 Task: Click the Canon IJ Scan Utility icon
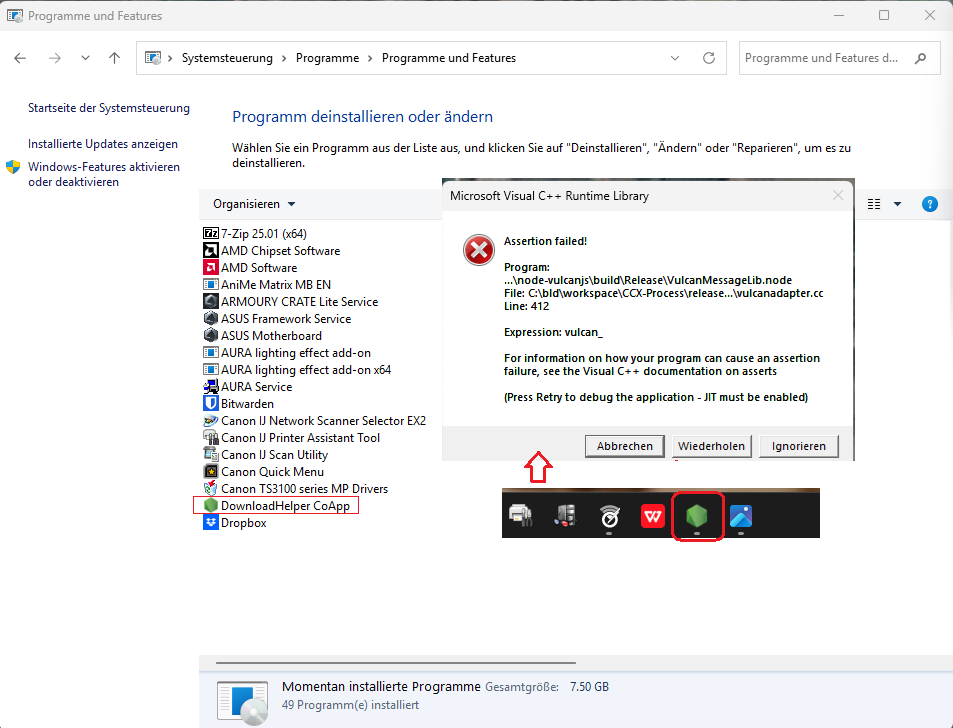210,455
